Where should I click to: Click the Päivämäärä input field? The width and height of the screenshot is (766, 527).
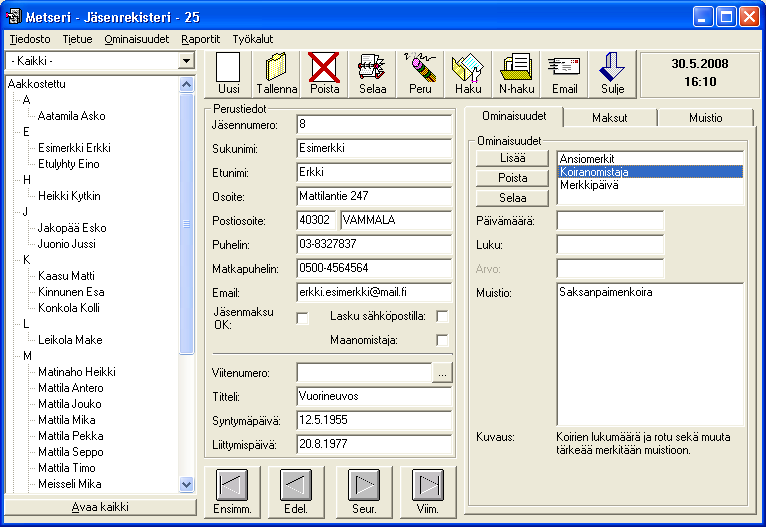(x=610, y=221)
